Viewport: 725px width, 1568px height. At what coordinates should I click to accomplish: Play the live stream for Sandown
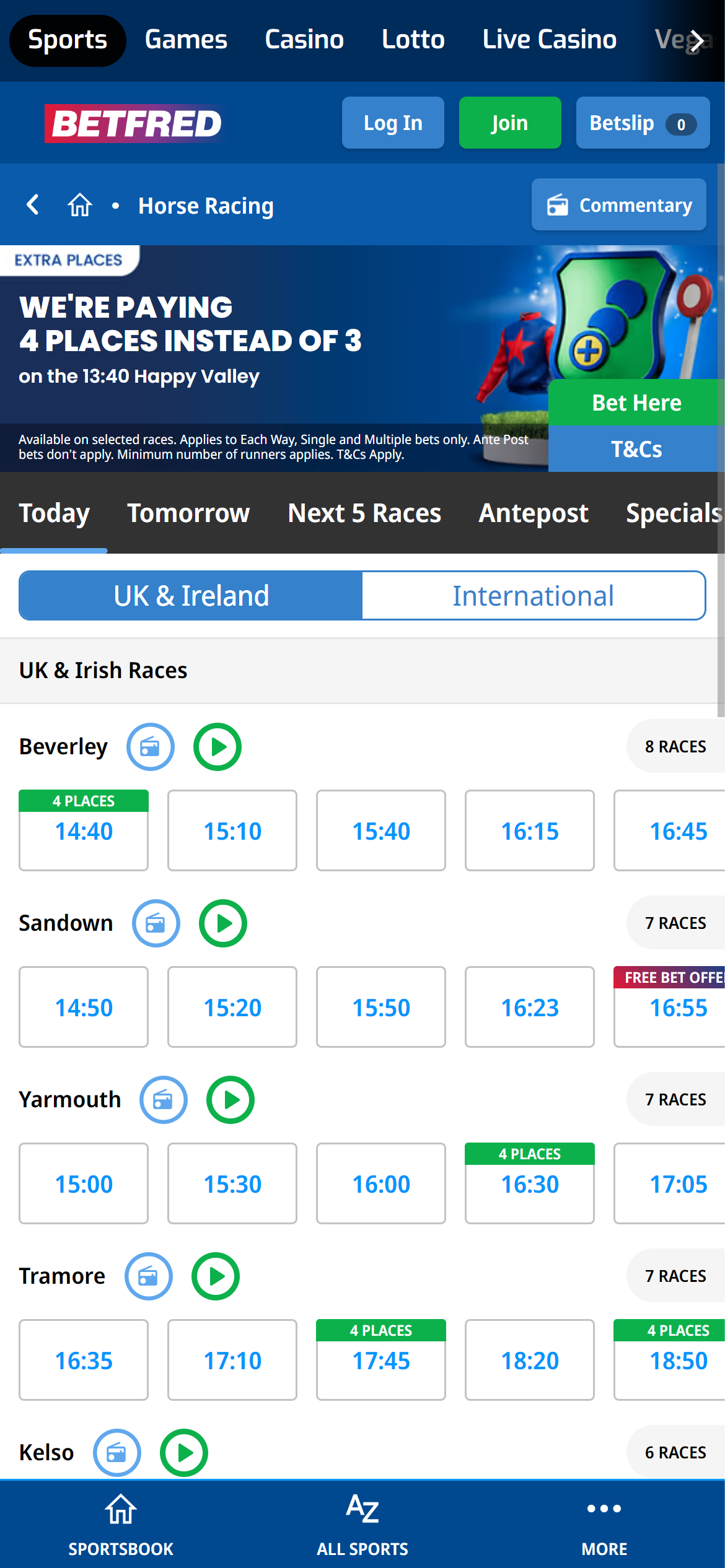222,923
